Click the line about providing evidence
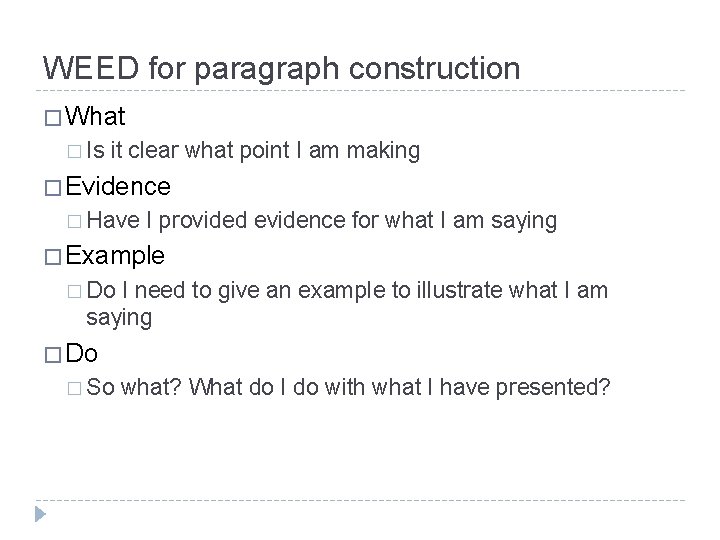720x540 pixels. (321, 221)
